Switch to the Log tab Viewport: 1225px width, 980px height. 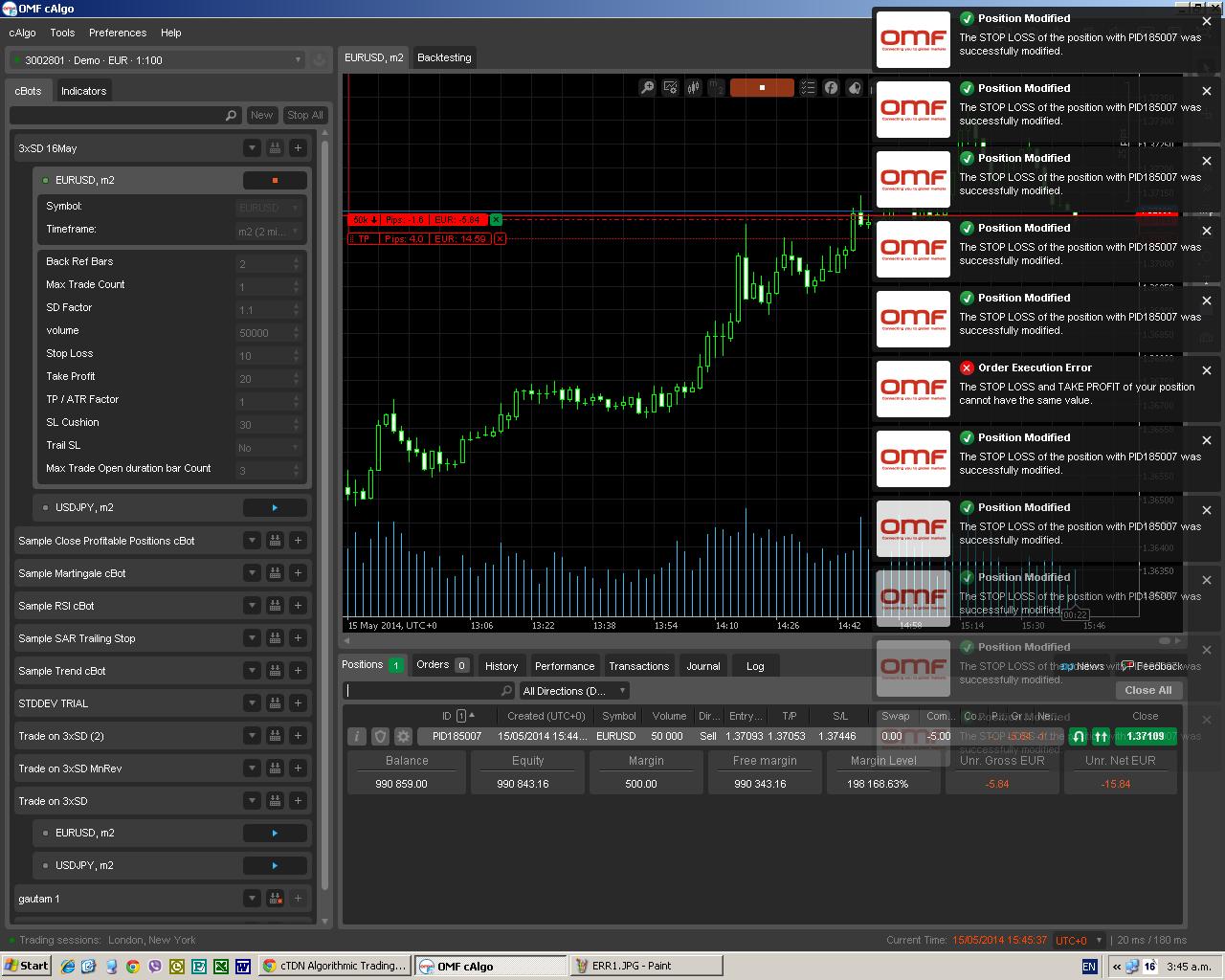click(x=755, y=666)
